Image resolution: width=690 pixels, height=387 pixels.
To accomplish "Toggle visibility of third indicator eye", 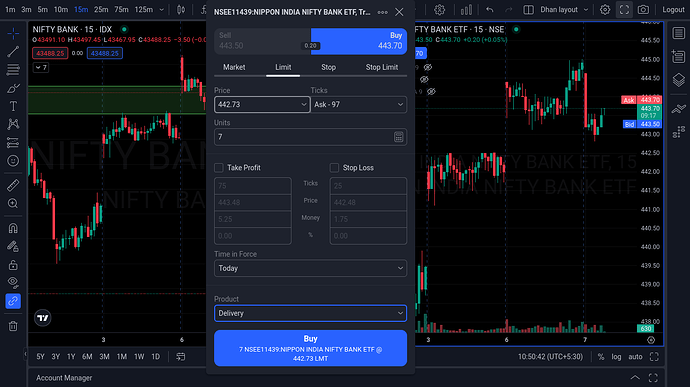I will coord(431,92).
